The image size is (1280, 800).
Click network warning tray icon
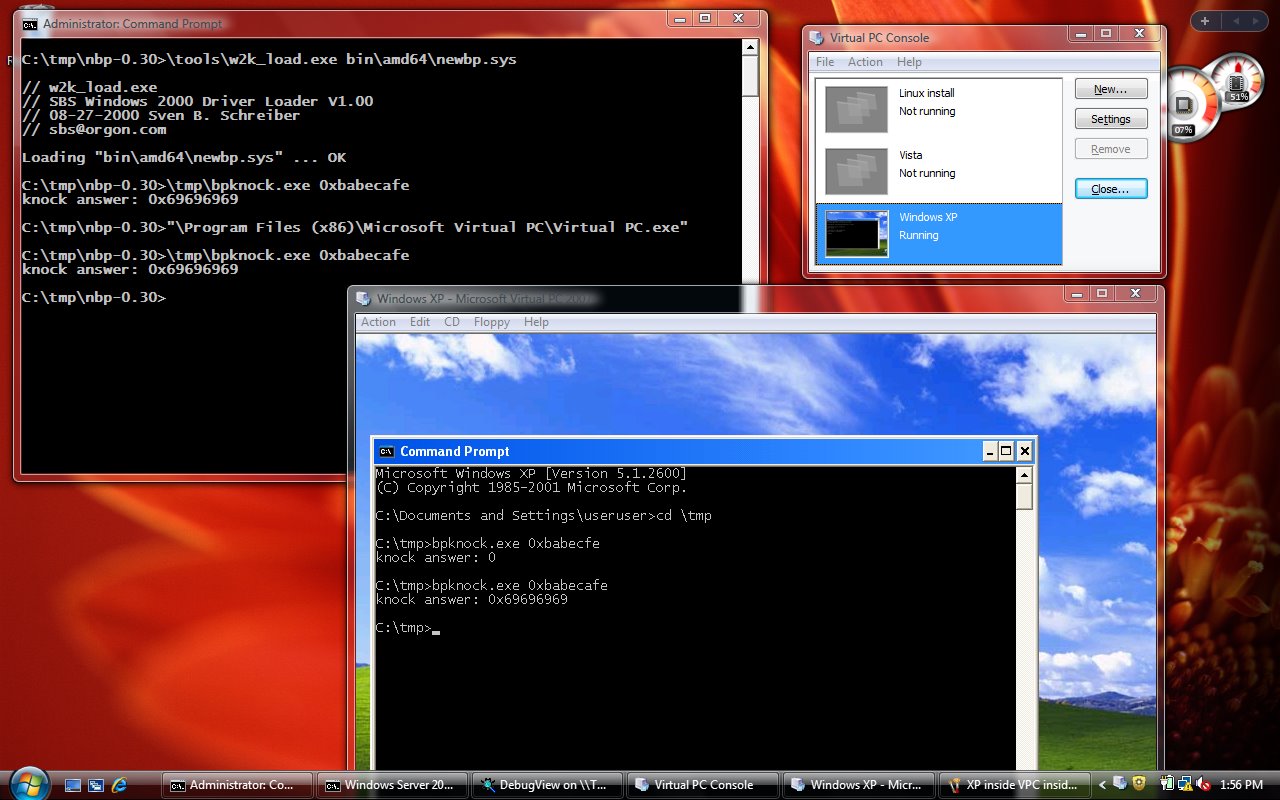pos(1183,785)
